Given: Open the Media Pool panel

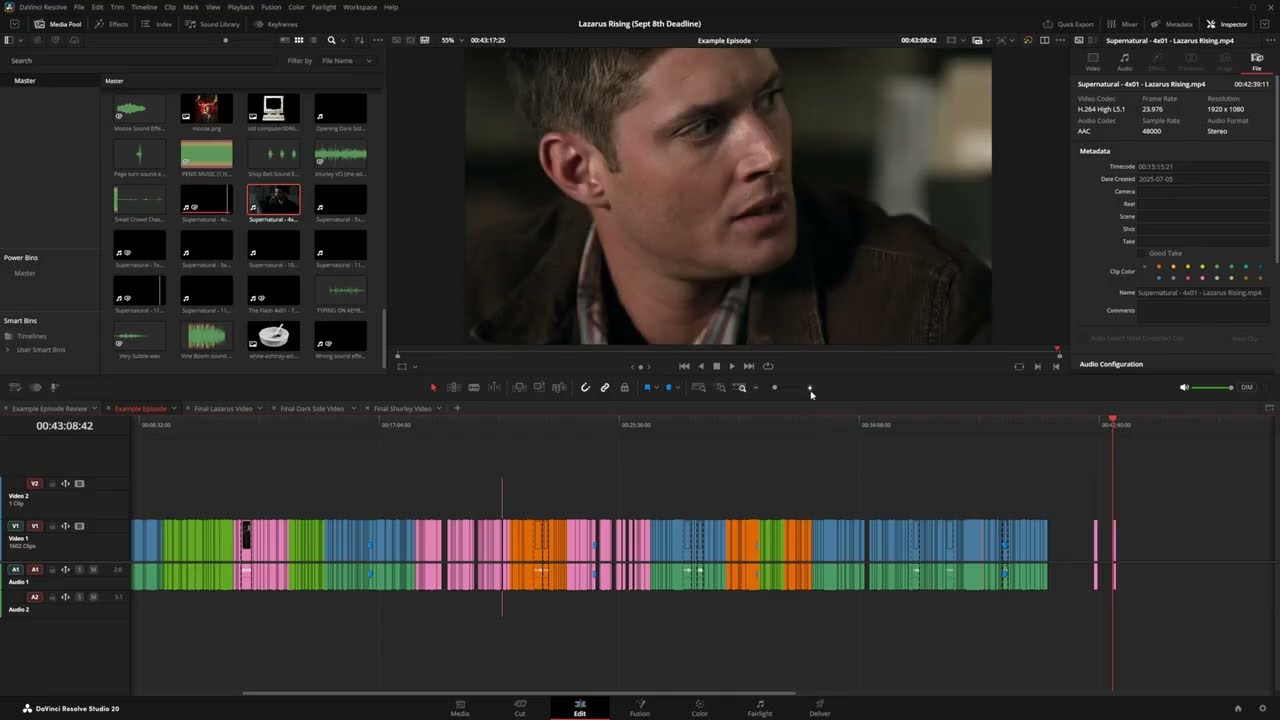Looking at the screenshot, I should pyautogui.click(x=58, y=24).
